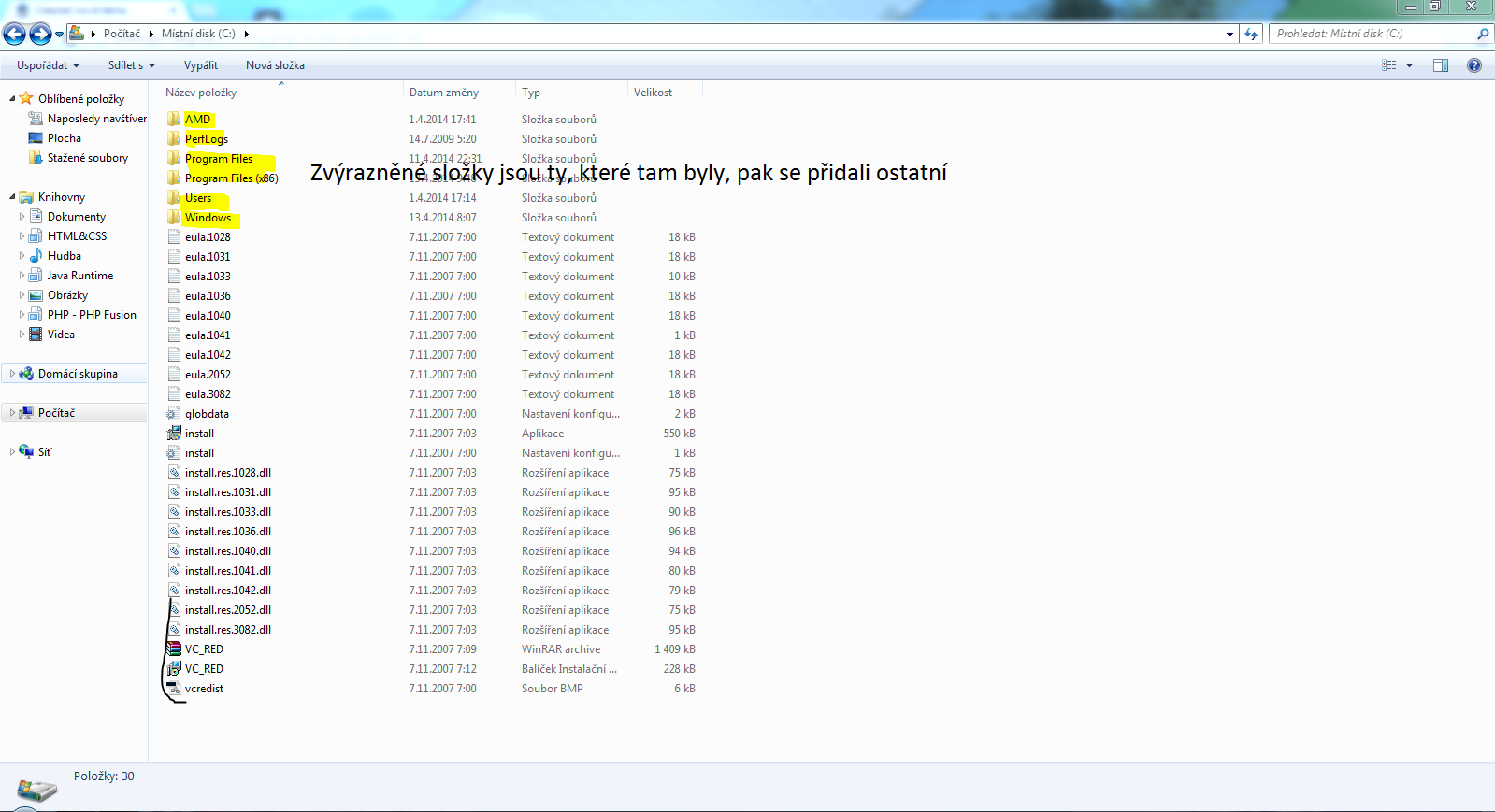1495x812 pixels.
Task: Click the change view icon
Action: [x=1389, y=65]
